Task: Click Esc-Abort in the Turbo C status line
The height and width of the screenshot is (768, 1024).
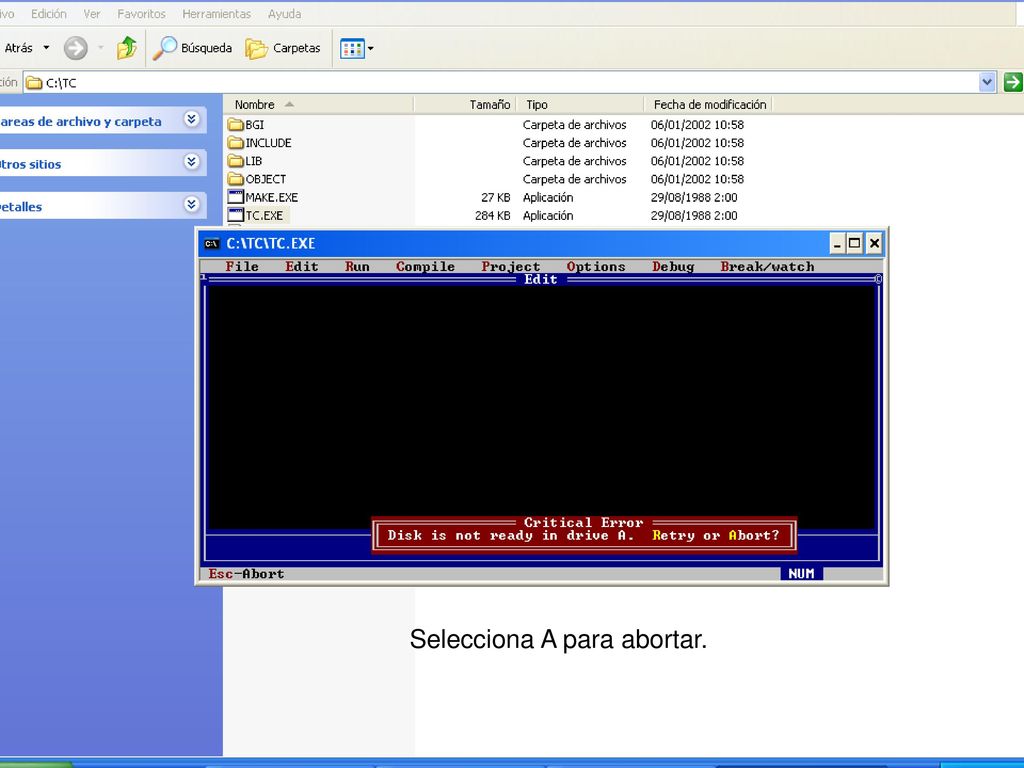Action: pos(246,574)
